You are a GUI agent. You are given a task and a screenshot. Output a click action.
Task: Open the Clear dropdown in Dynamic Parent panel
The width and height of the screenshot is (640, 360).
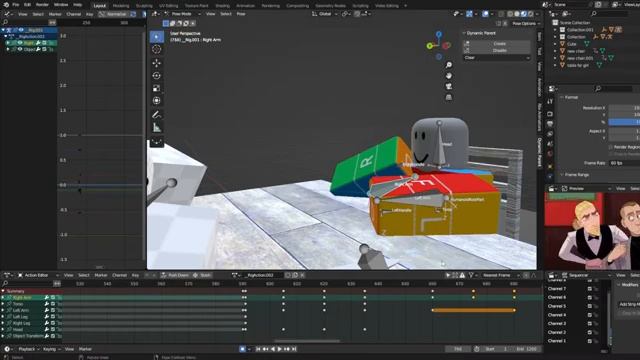497,58
